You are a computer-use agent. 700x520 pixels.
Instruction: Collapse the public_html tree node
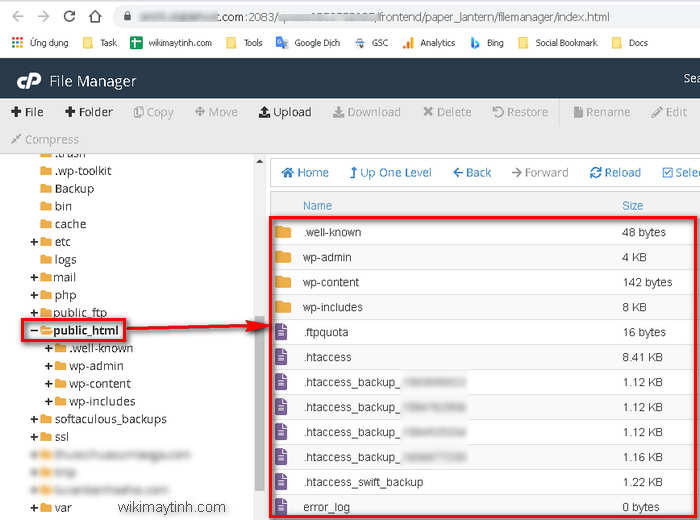click(34, 331)
